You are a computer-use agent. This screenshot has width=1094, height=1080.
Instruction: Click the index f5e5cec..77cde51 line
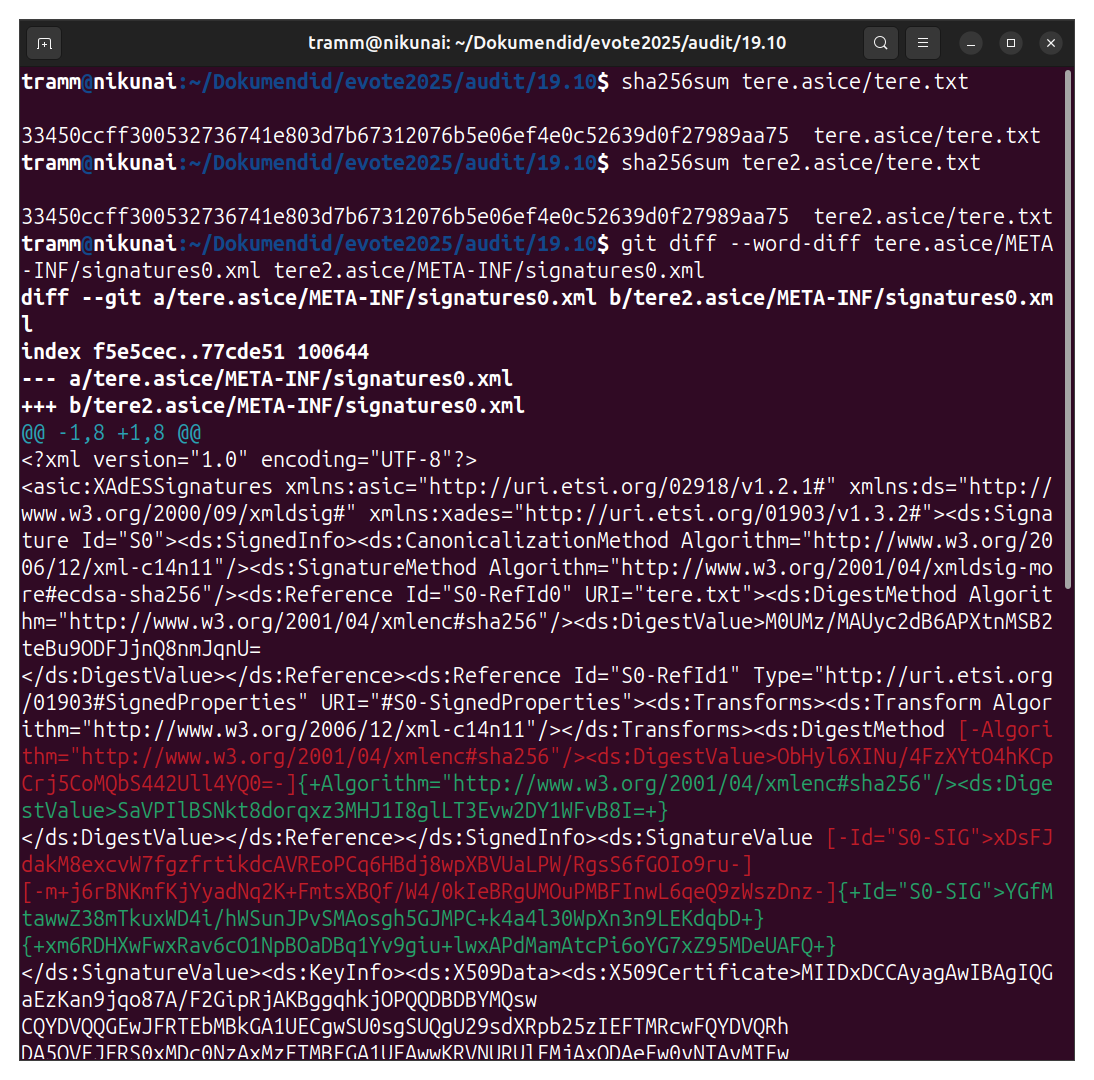tap(195, 352)
